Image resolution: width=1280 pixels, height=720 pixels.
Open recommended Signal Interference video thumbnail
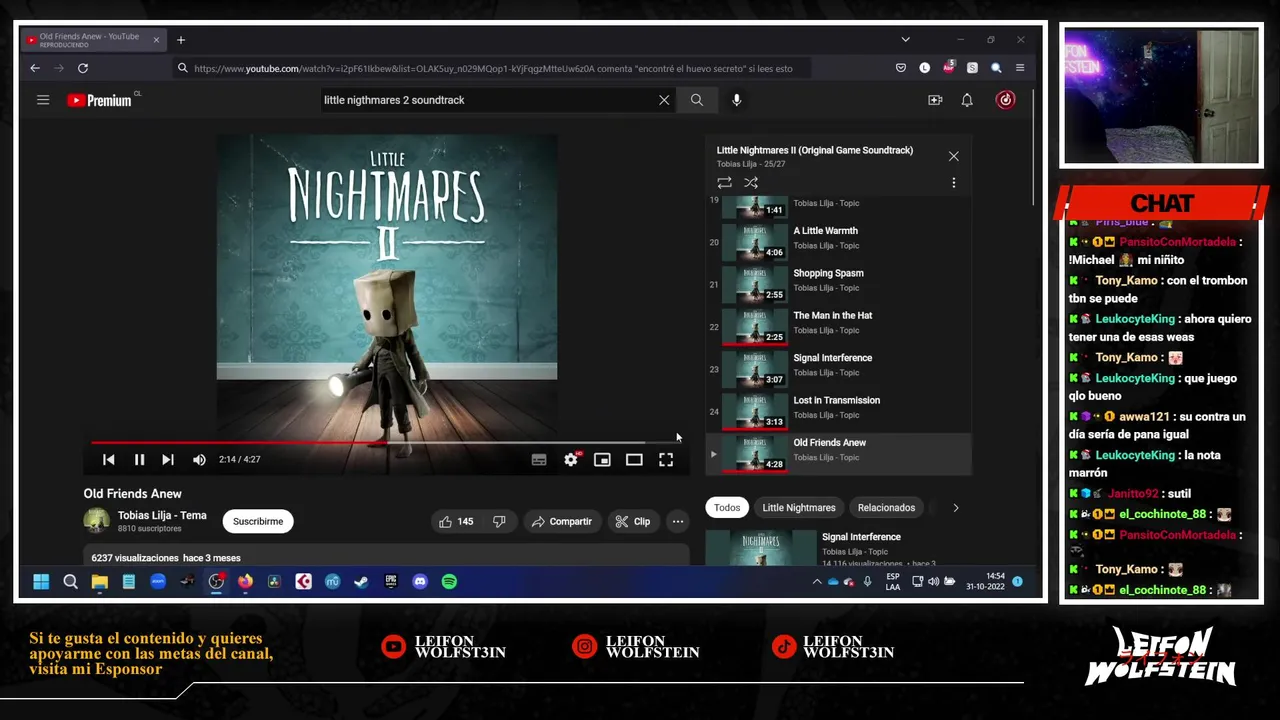pos(761,548)
